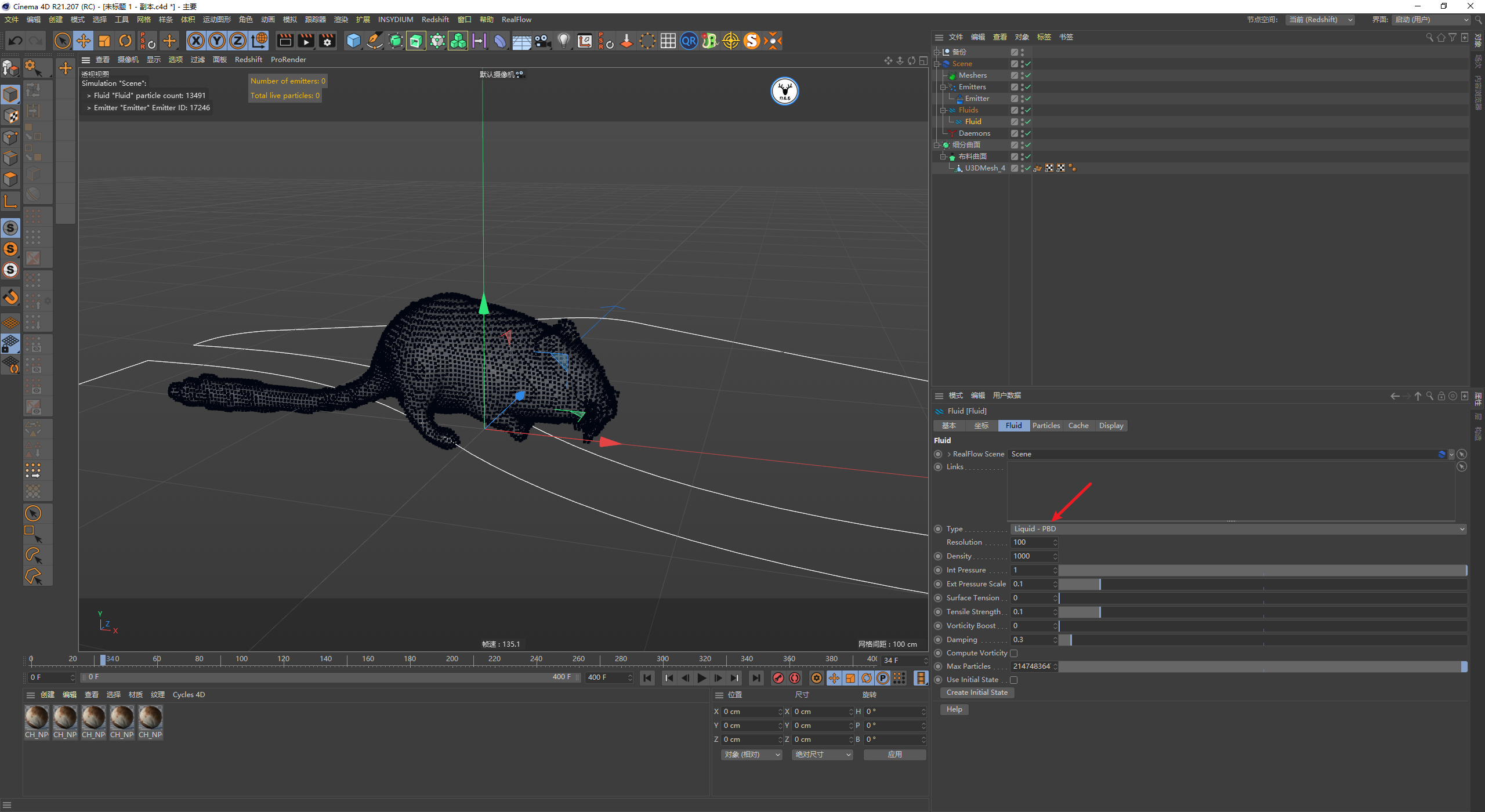Image resolution: width=1485 pixels, height=812 pixels.
Task: Open the 绝对尺寸 size mode dropdown
Action: click(822, 755)
